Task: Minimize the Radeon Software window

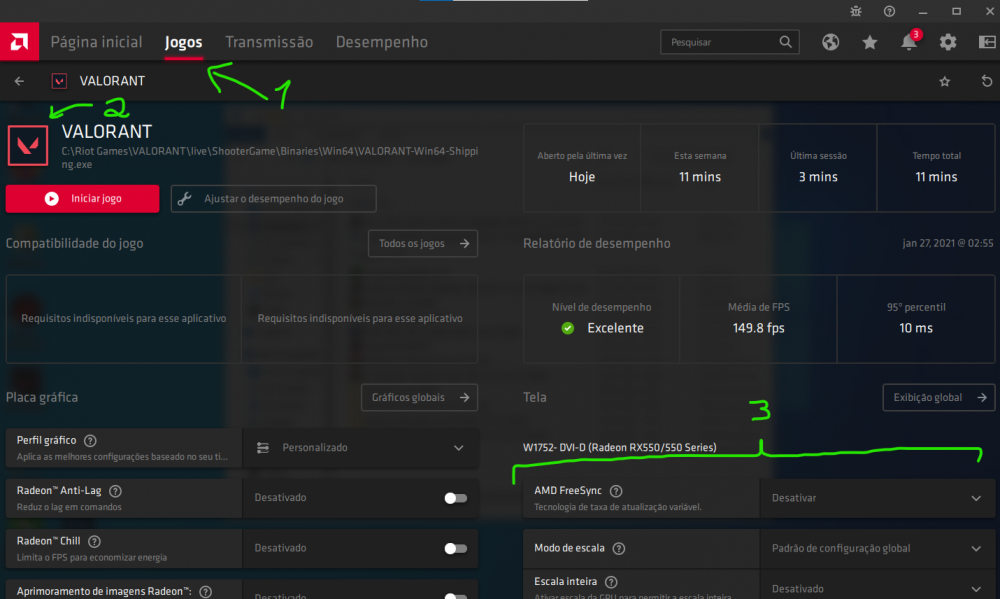Action: [923, 11]
